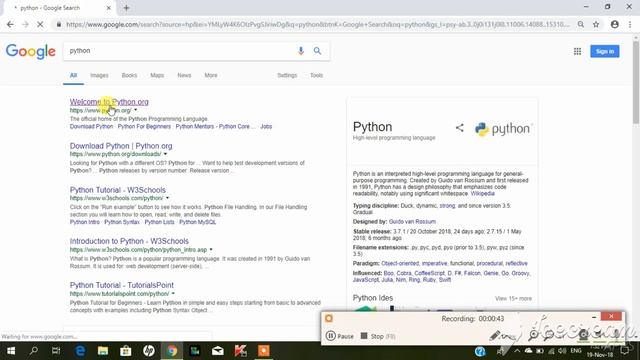The height and width of the screenshot is (360, 640).
Task: Click the Kaspersky icon in taskbar
Action: pyautogui.click(x=240, y=351)
